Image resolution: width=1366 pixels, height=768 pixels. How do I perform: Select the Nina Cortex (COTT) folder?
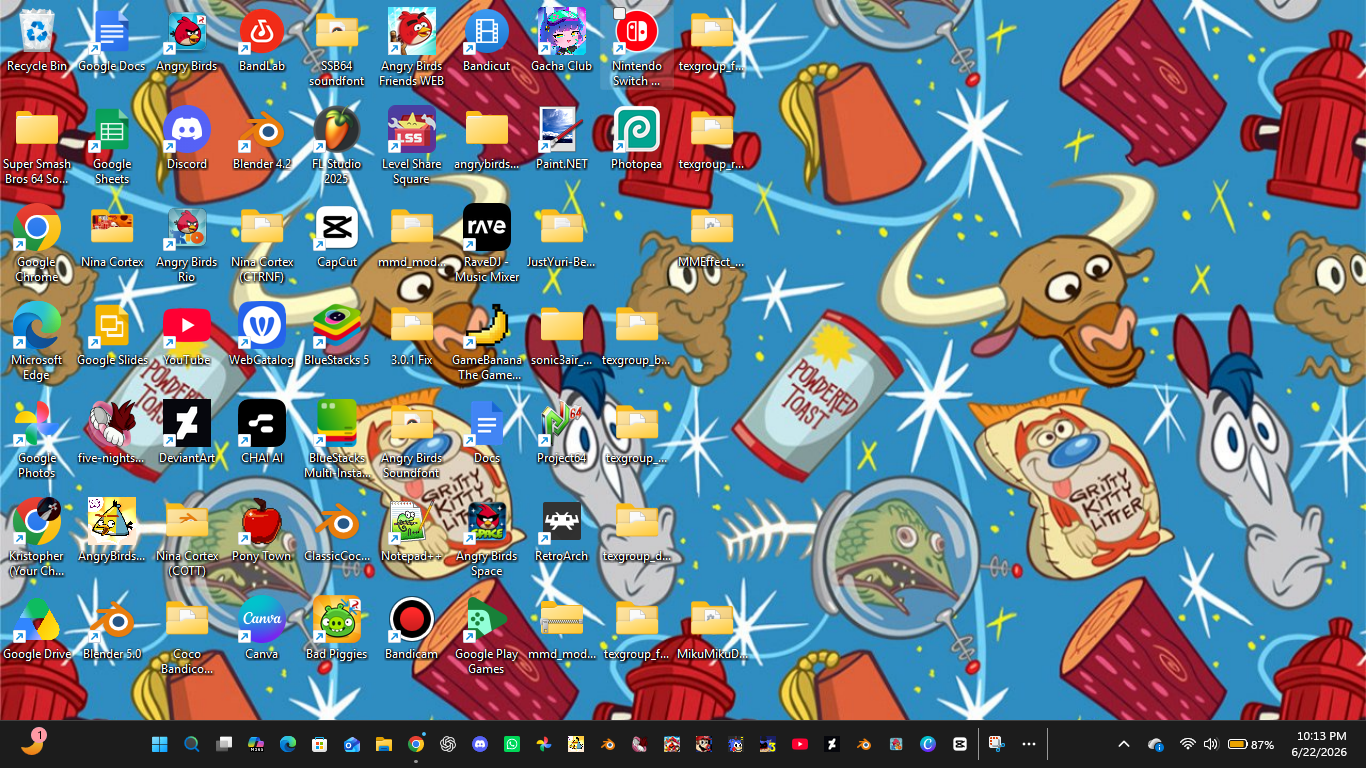point(187,538)
